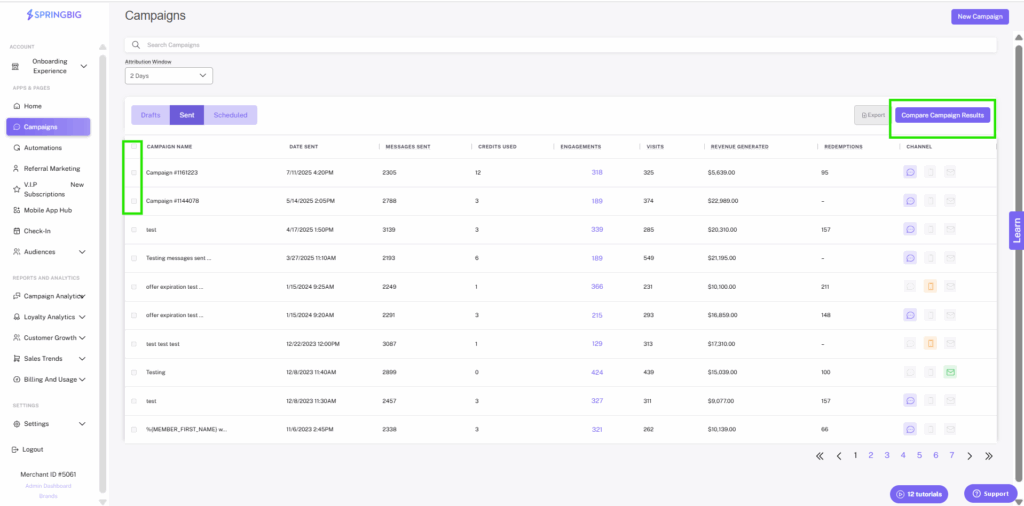The height and width of the screenshot is (506, 1024).
Task: Open engagements link 318 for Campaign #1161223
Action: pyautogui.click(x=597, y=172)
